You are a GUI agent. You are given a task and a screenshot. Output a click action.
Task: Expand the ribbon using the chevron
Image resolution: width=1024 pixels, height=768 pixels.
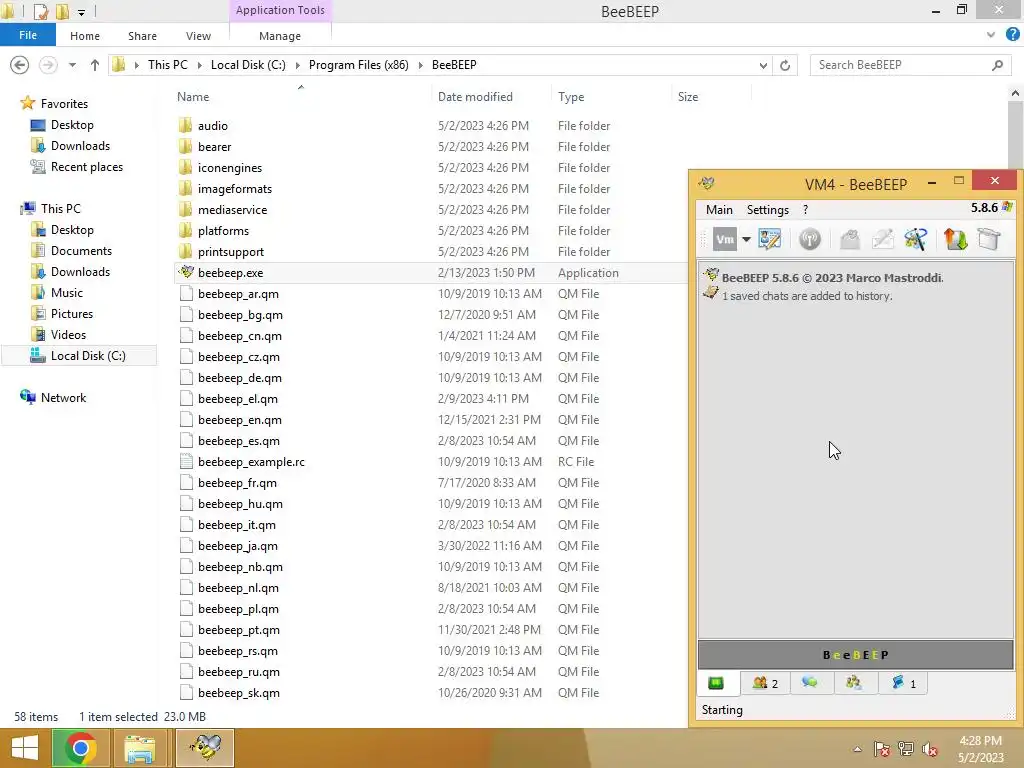pyautogui.click(x=991, y=35)
